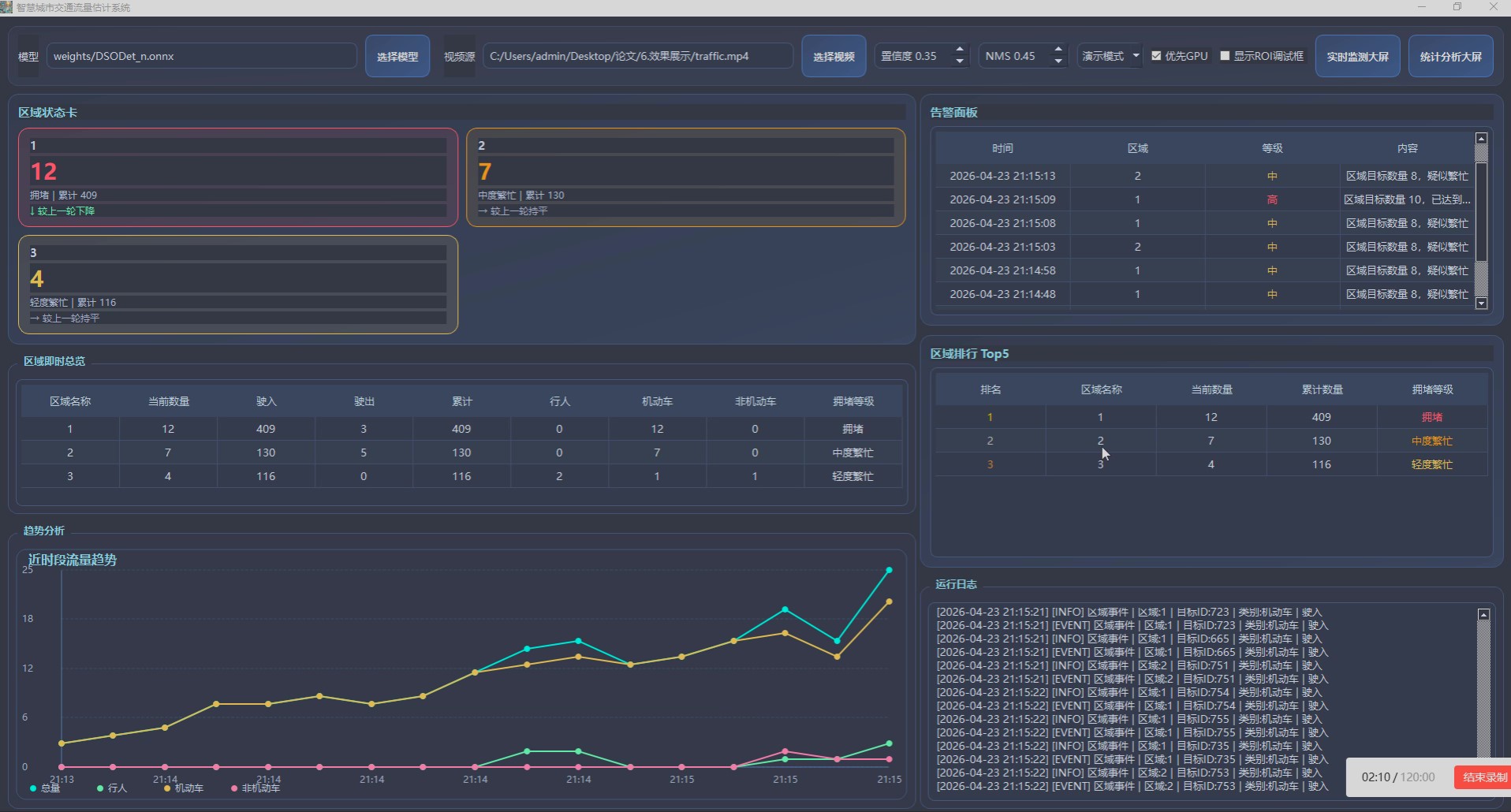Select the Top5 row with 累计数量 130
Viewport: 1511px width, 812px height.
tap(1211, 441)
